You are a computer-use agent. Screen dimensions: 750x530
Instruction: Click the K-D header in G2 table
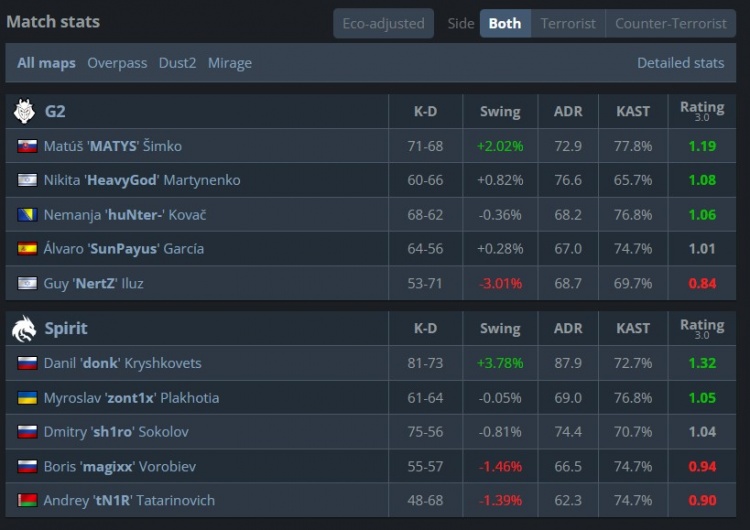point(425,111)
